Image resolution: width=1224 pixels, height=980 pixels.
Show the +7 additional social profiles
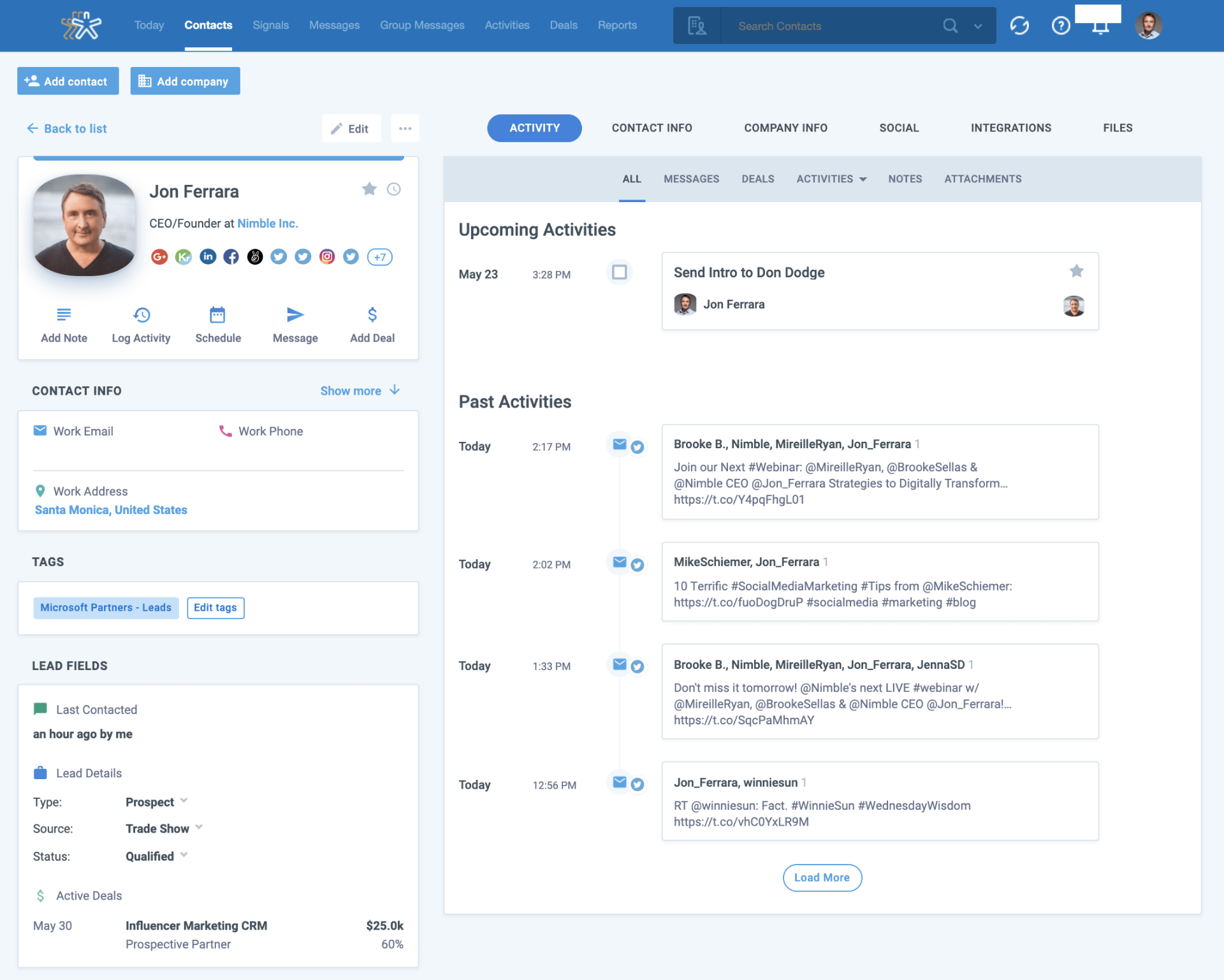tap(380, 257)
